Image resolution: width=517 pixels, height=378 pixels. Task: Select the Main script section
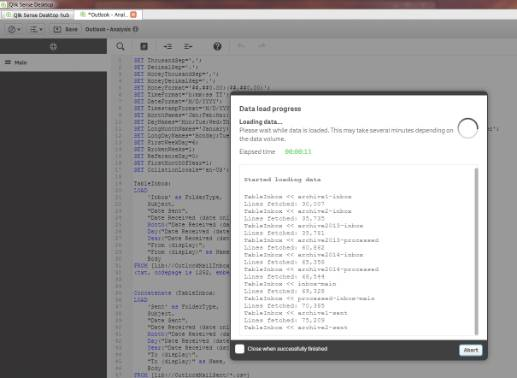tap(53, 62)
